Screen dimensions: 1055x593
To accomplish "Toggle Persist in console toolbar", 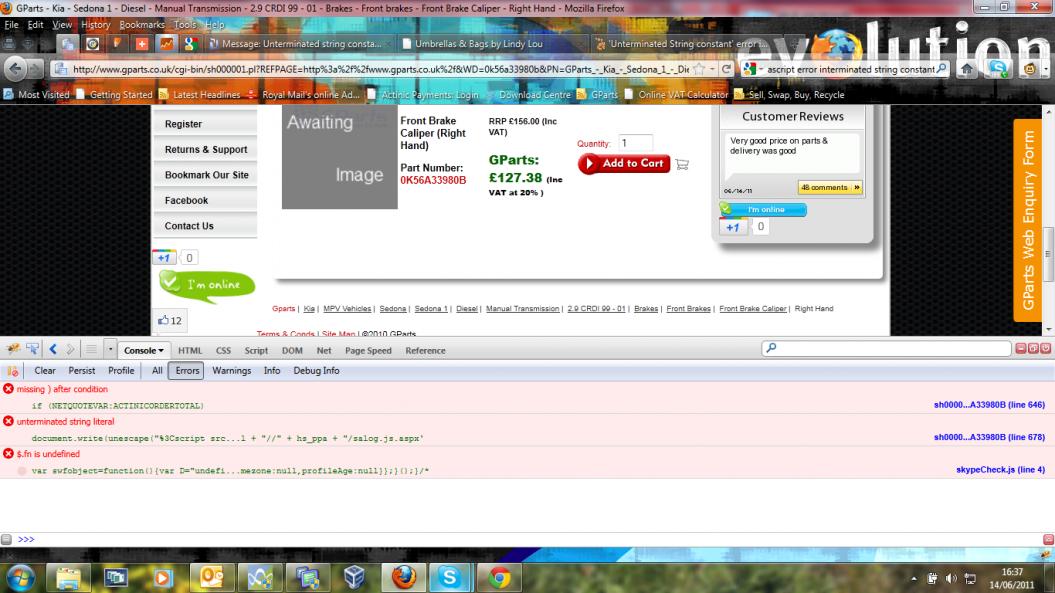I will [81, 371].
